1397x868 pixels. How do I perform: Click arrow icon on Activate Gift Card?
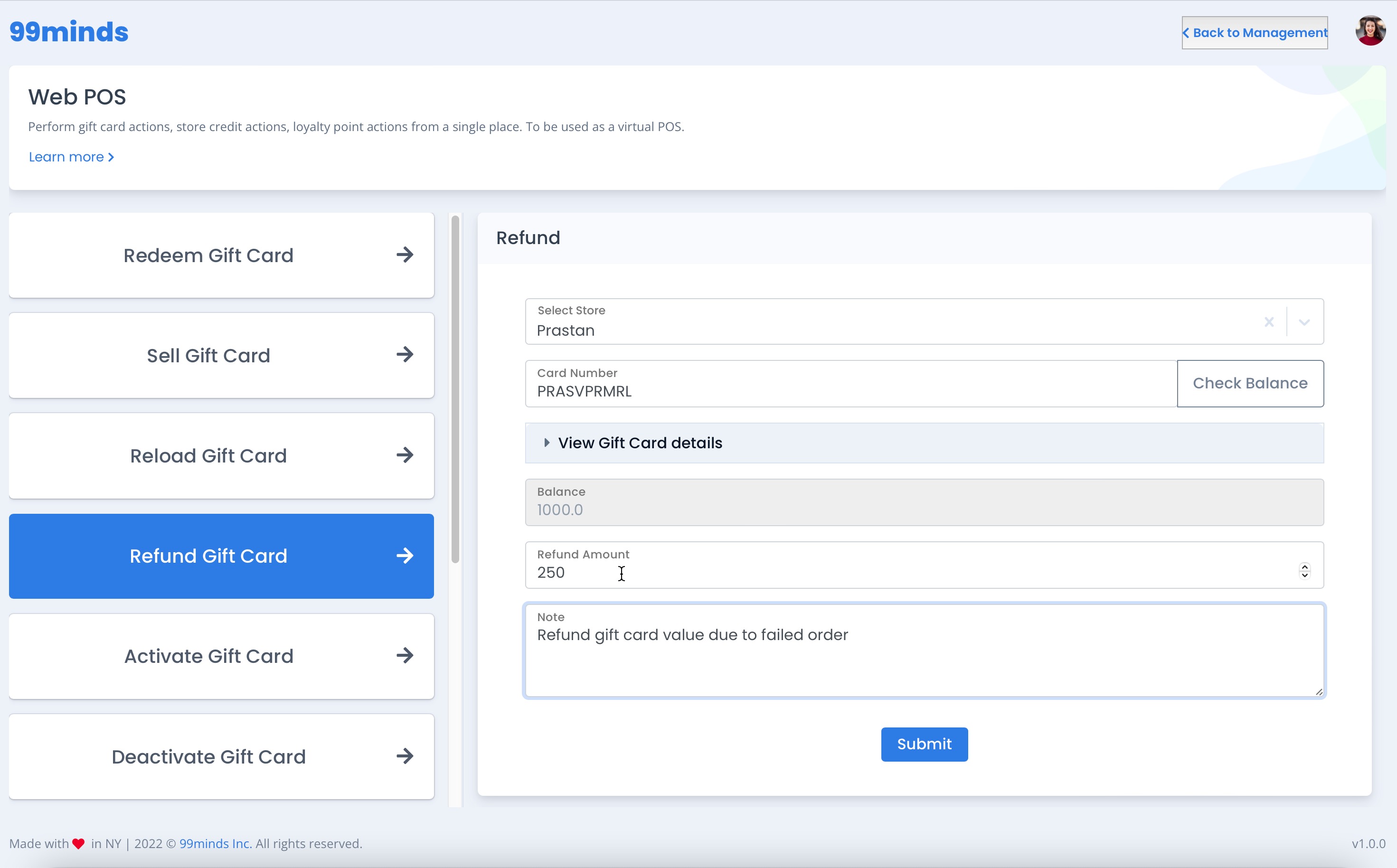(405, 656)
